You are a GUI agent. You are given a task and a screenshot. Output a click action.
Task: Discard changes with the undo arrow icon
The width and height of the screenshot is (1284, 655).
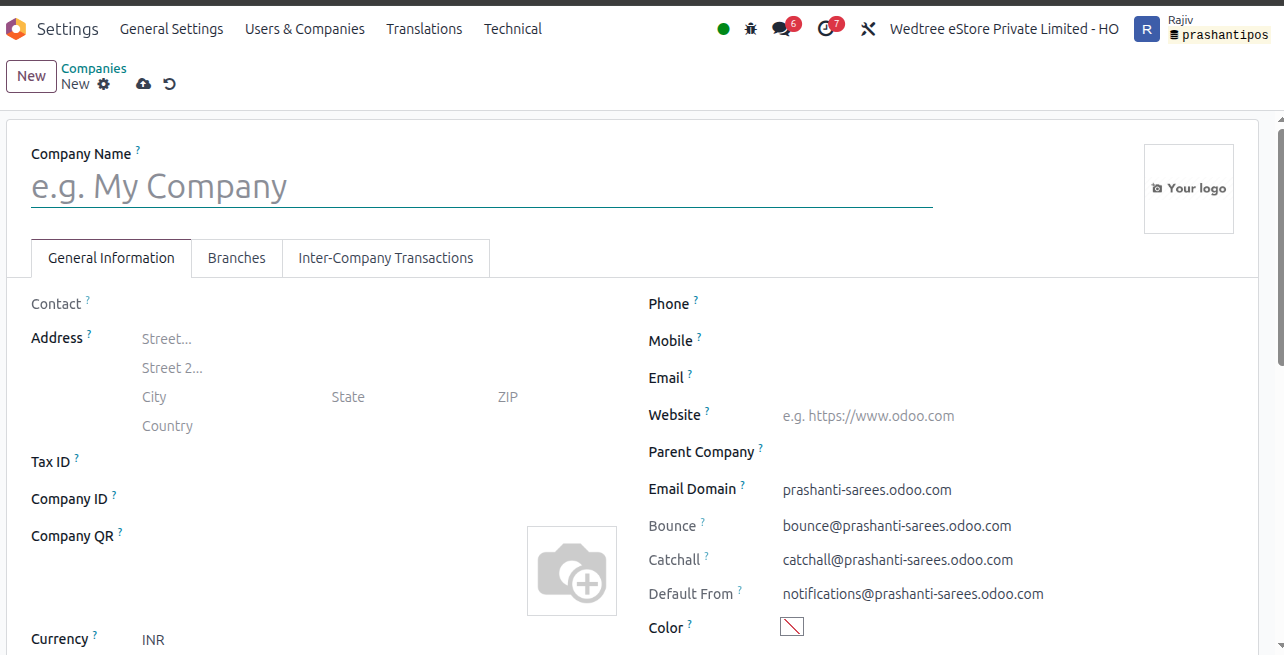pos(169,84)
